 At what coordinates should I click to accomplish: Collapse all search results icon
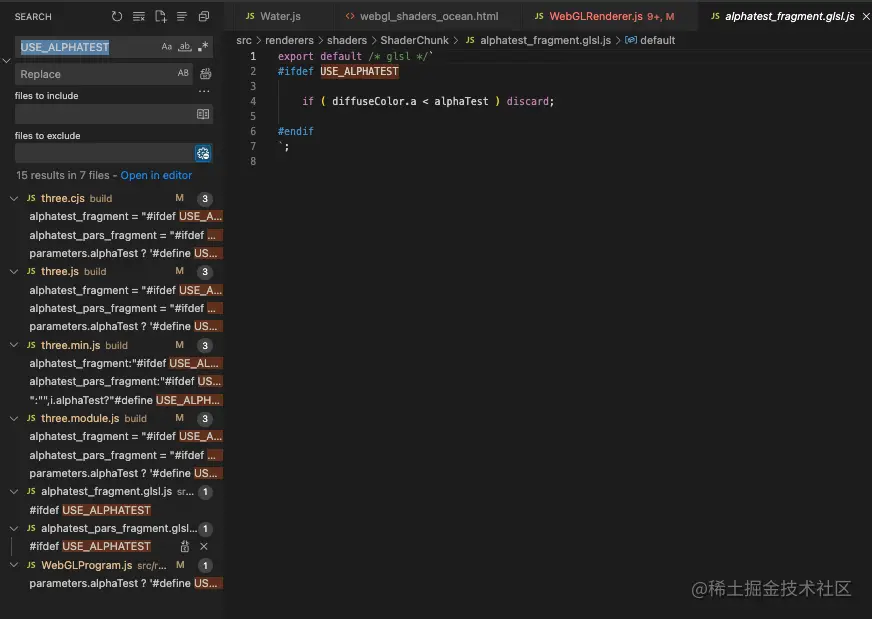pos(204,17)
